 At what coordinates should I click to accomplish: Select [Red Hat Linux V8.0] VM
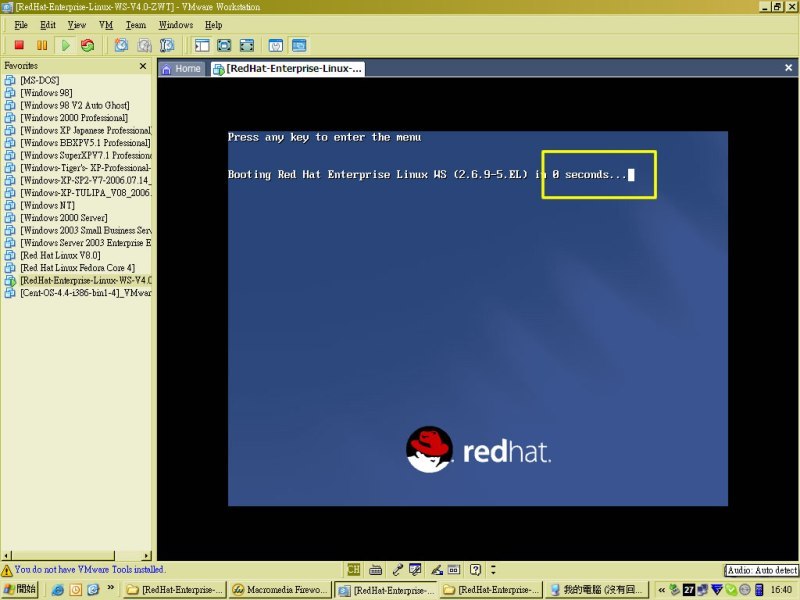click(x=60, y=255)
